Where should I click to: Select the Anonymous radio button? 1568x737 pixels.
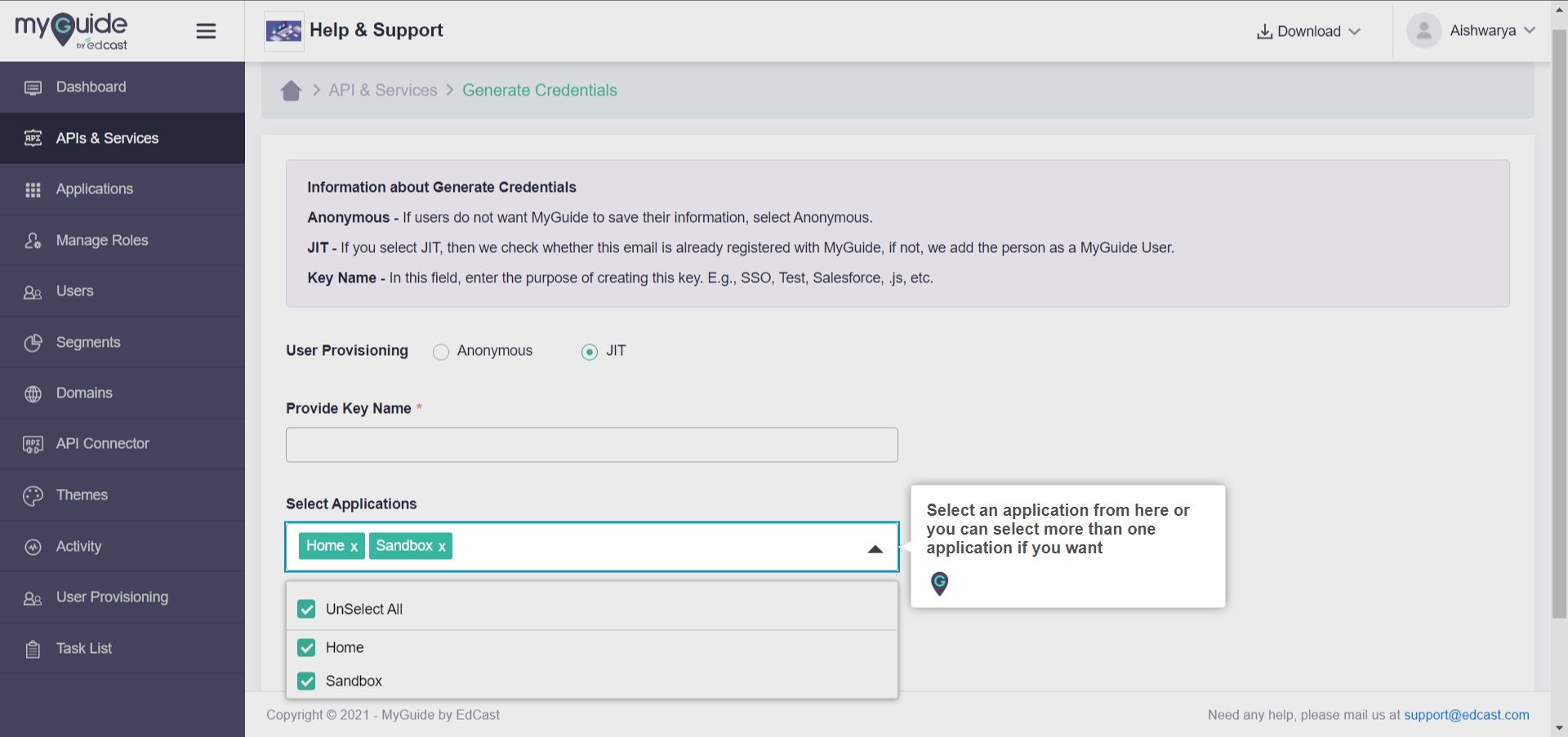pos(441,352)
